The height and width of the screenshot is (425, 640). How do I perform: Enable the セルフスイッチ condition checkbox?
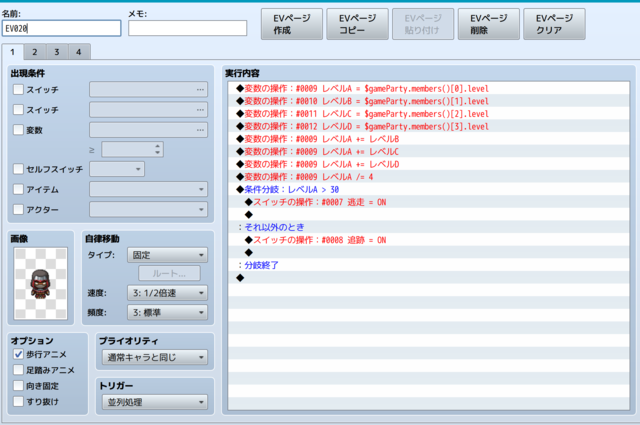click(18, 169)
